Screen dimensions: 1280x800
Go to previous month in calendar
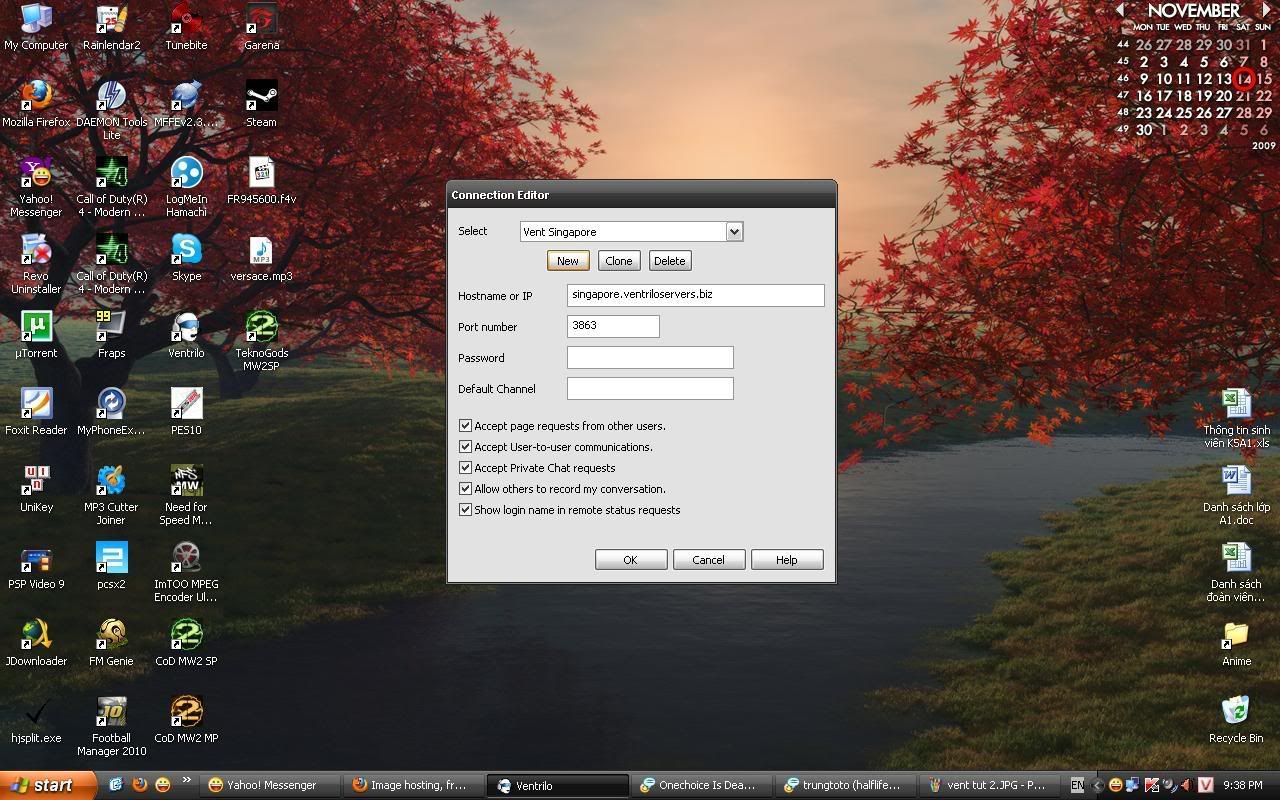[x=1120, y=9]
